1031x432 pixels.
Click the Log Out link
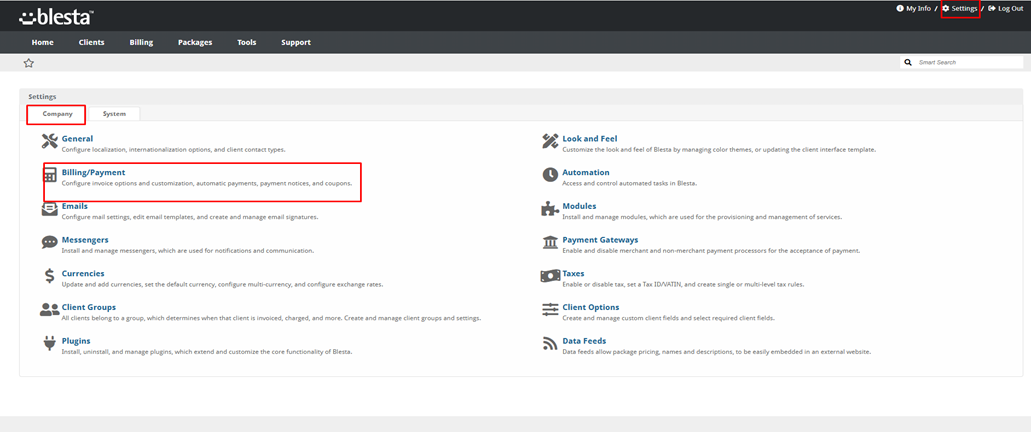pos(1006,9)
